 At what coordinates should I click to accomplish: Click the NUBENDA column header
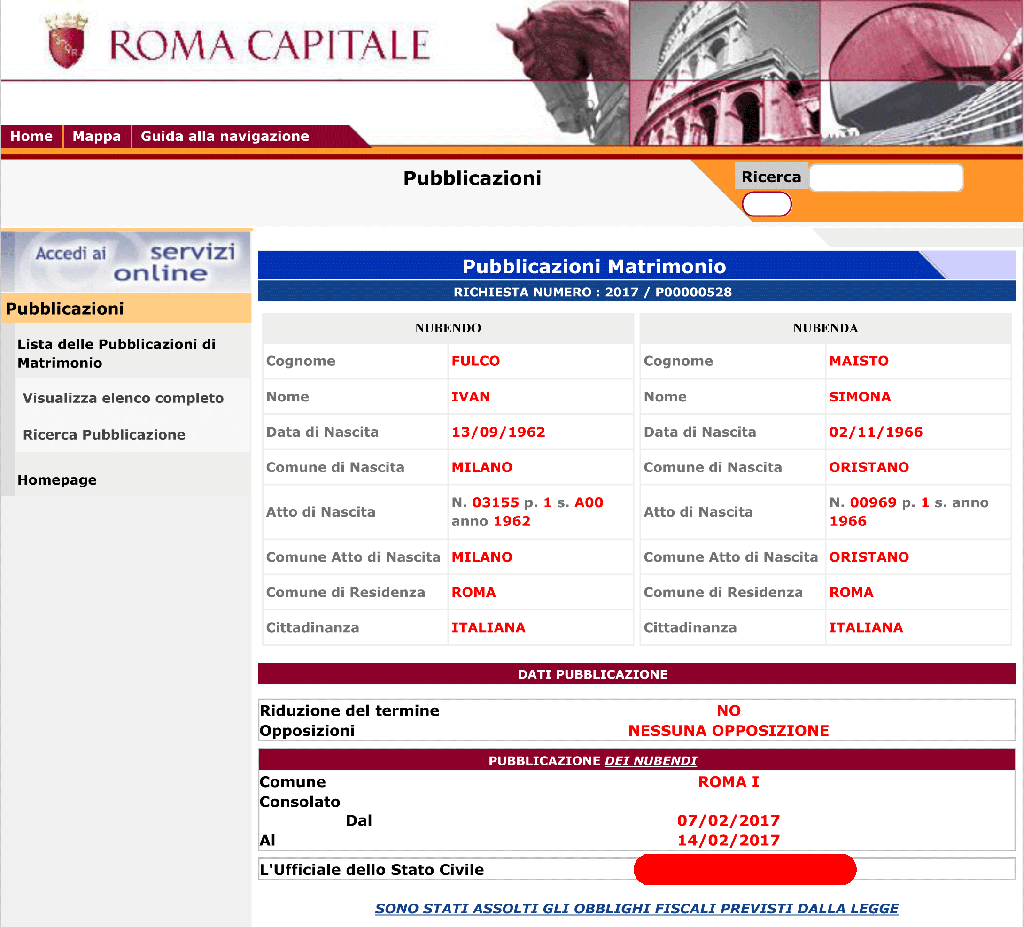[825, 328]
